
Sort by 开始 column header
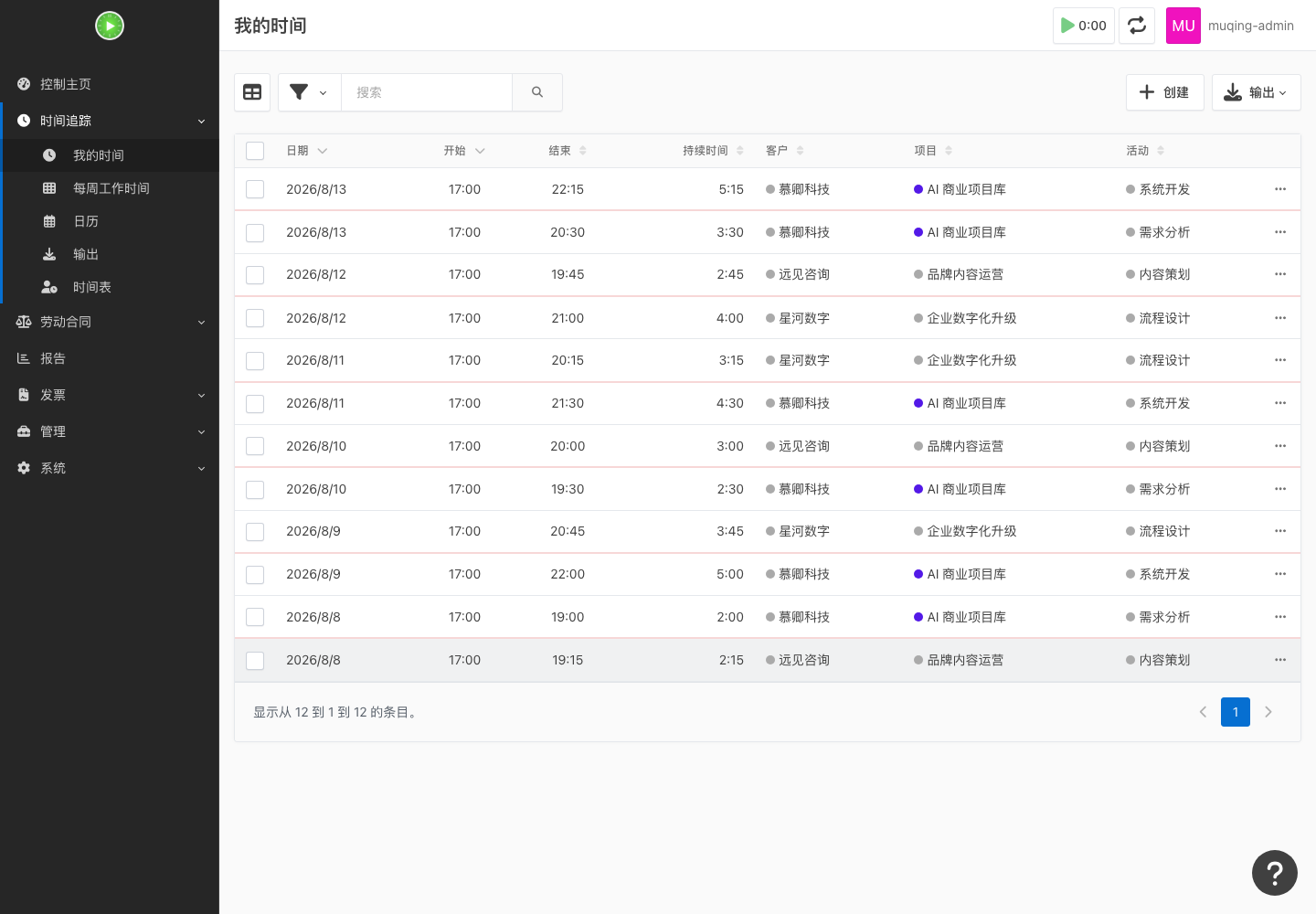click(464, 151)
